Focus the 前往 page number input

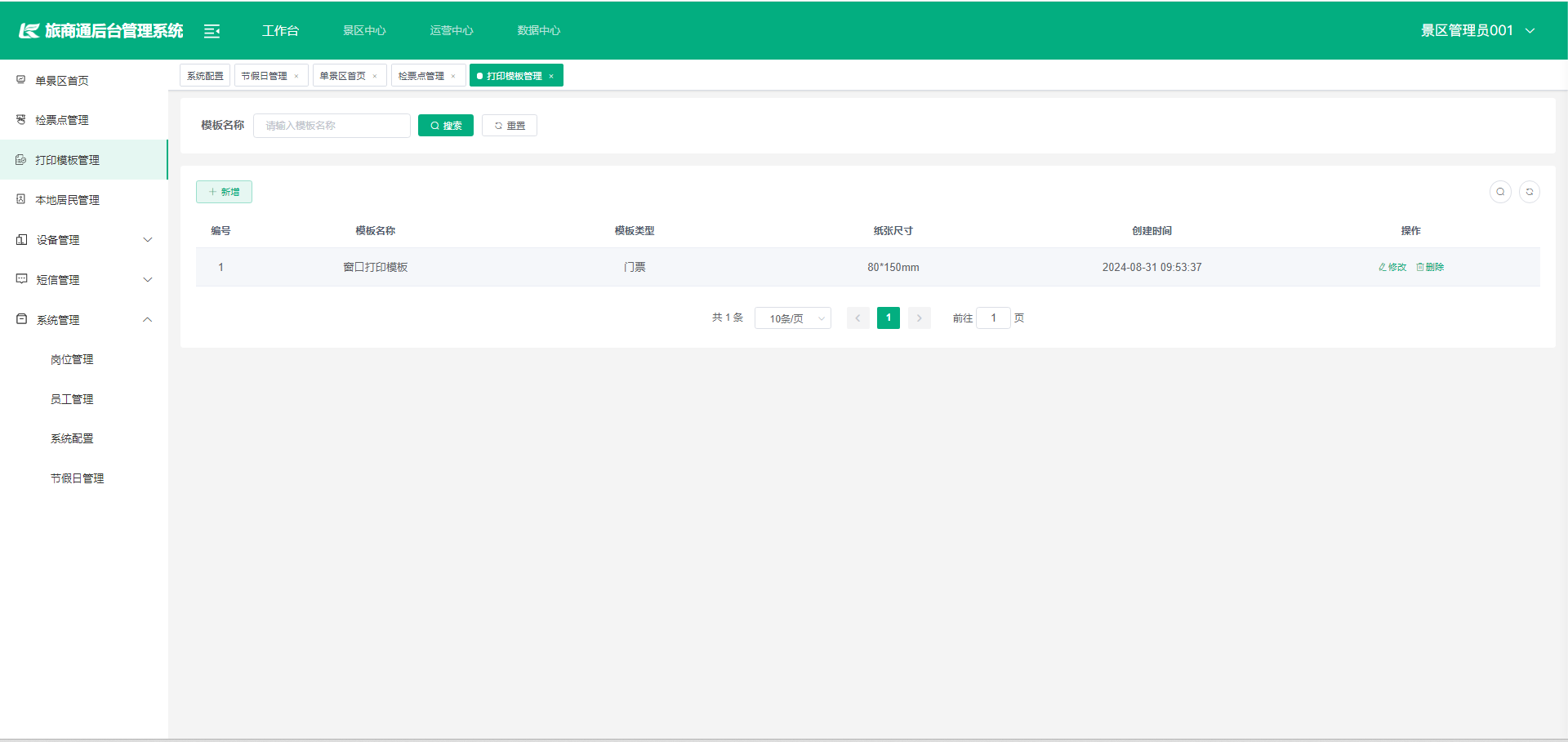pos(993,318)
